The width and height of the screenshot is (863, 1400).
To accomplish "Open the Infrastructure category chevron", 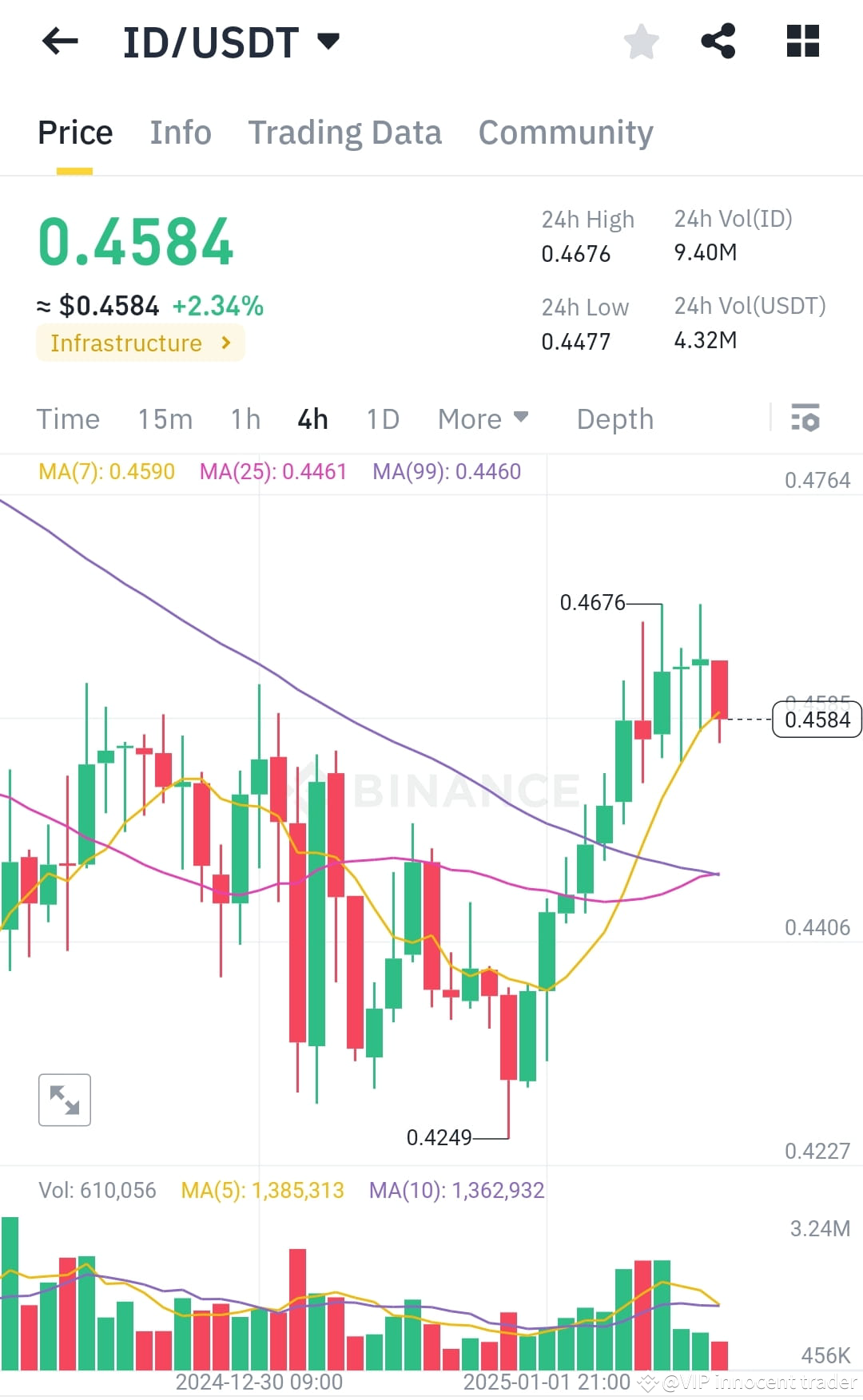I will coord(225,343).
